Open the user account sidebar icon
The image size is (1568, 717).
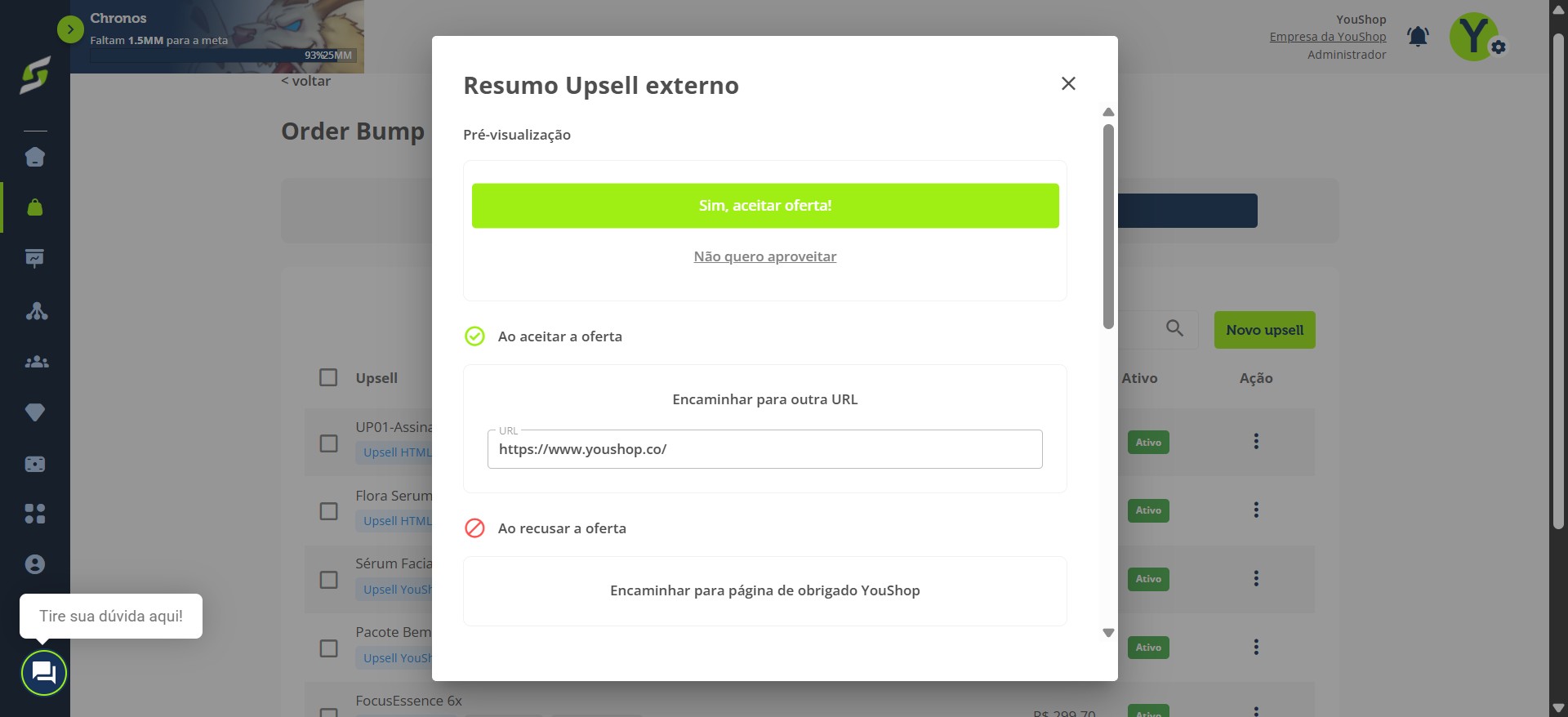tap(35, 564)
